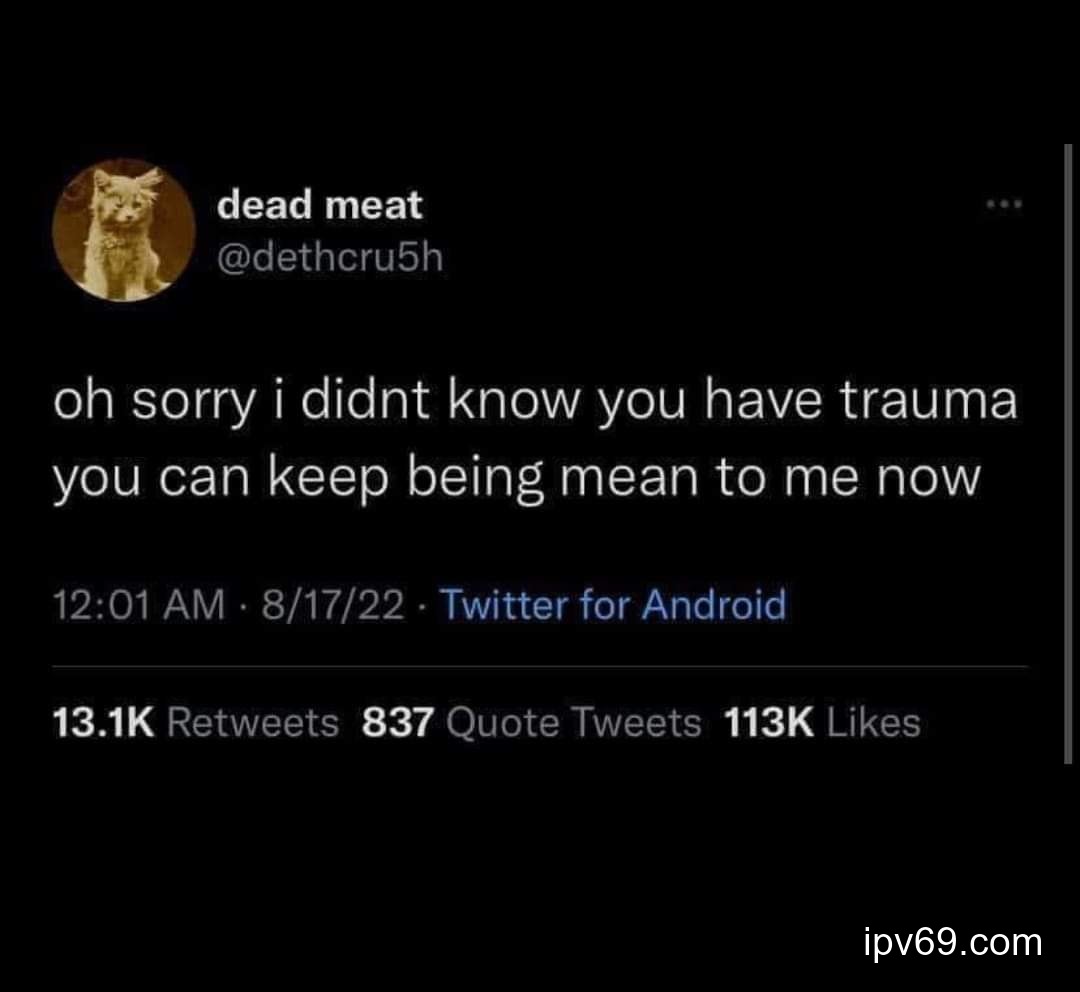Screen dimensions: 1080x992
Task: Open the Twitter for Android source link
Action: pyautogui.click(x=613, y=604)
